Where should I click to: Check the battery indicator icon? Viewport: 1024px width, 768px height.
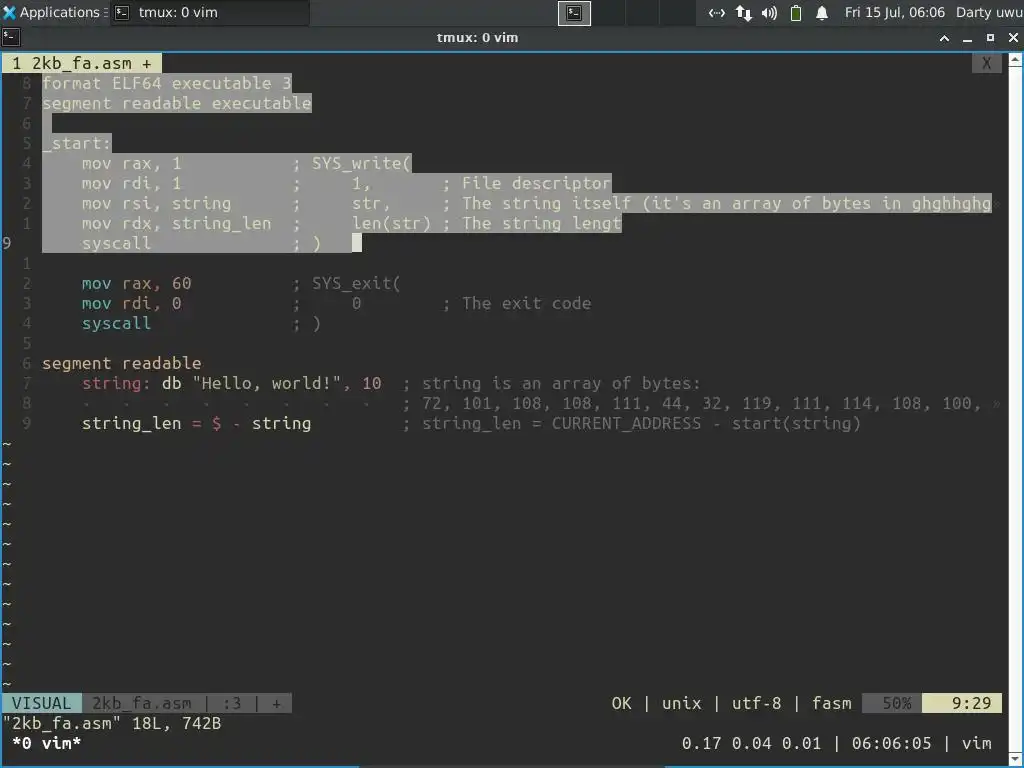click(x=795, y=13)
